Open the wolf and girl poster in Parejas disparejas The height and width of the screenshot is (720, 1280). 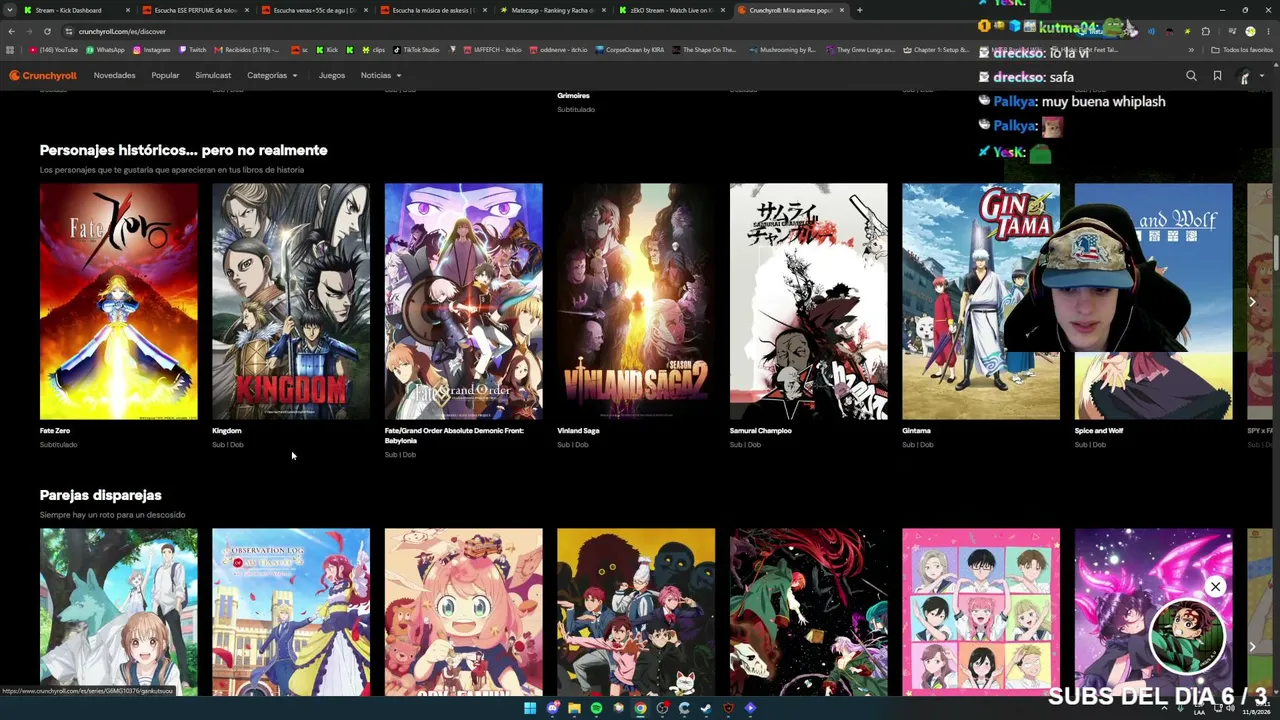pos(119,611)
